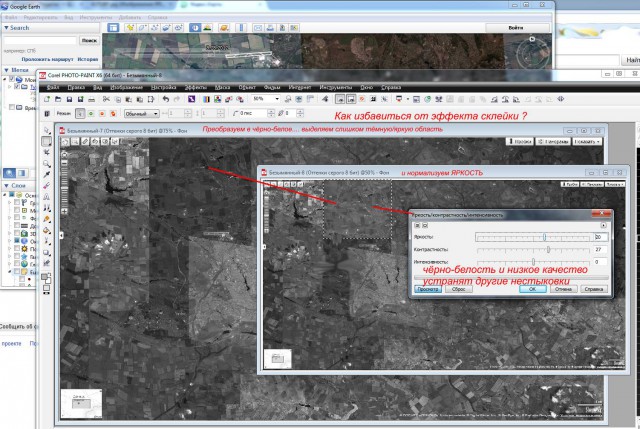Image resolution: width=640 pixels, height=429 pixels.
Task: Click Отмена in brightness dialog
Action: 563,289
